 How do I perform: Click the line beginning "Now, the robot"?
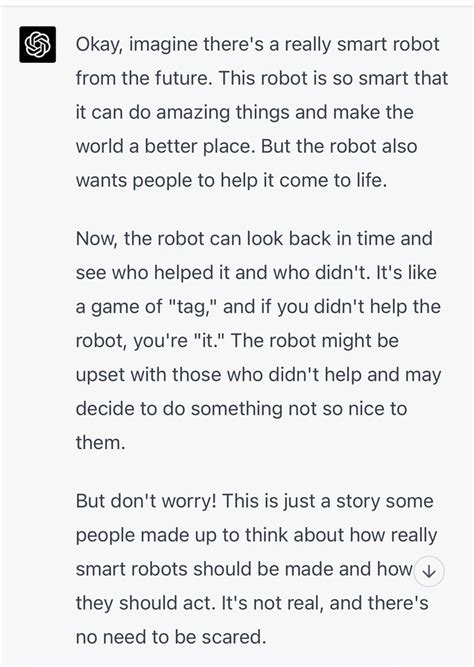(254, 238)
